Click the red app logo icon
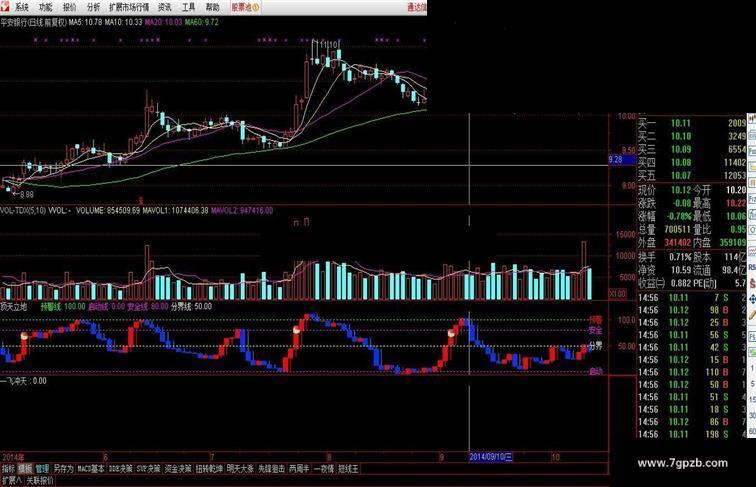Screen dimensions: 756x487 click(5, 6)
